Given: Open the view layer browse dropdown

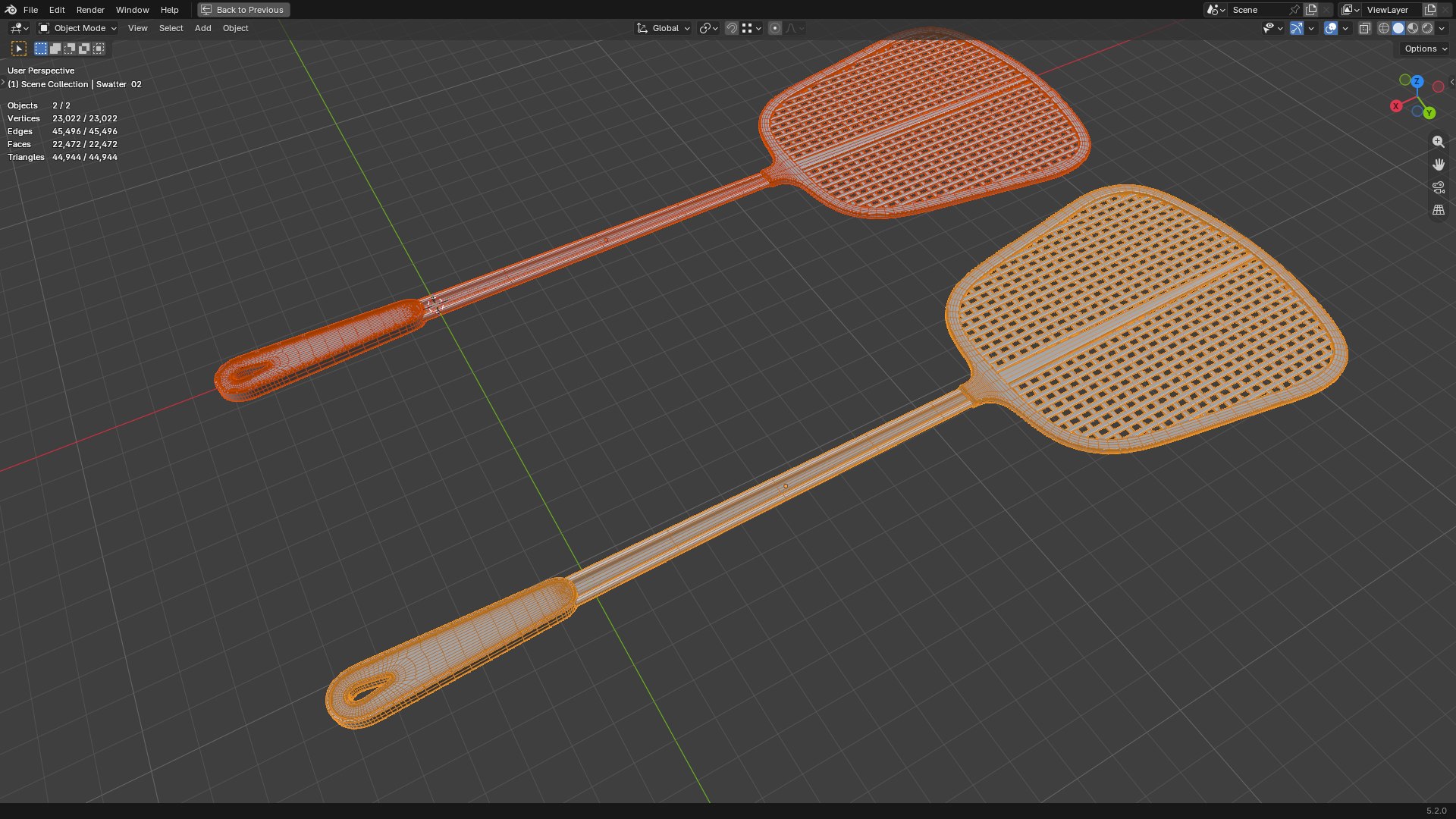Looking at the screenshot, I should [x=1351, y=10].
